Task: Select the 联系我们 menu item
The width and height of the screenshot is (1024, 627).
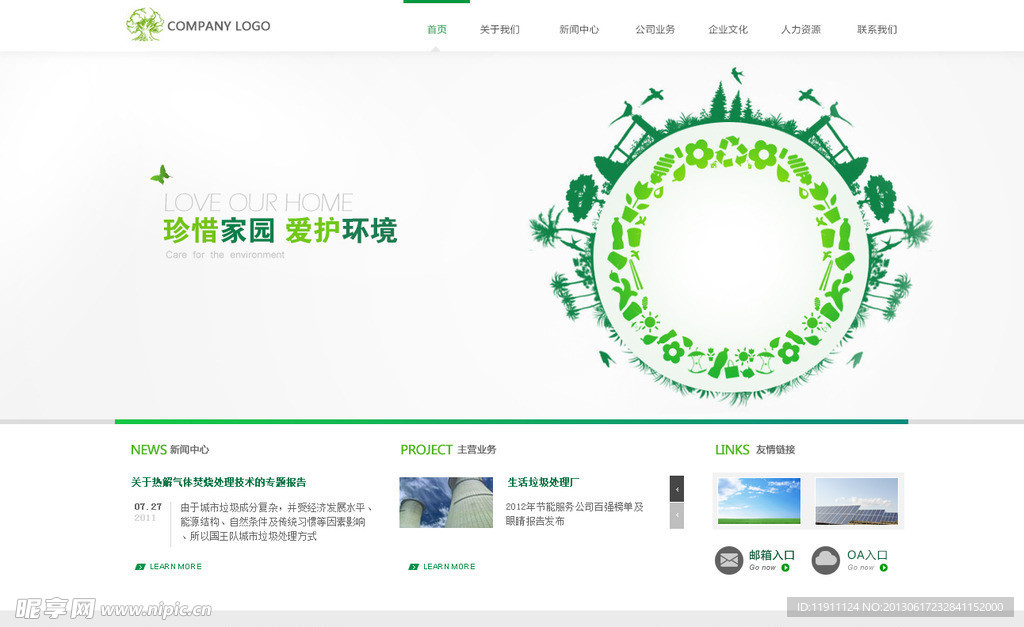Action: click(x=876, y=29)
